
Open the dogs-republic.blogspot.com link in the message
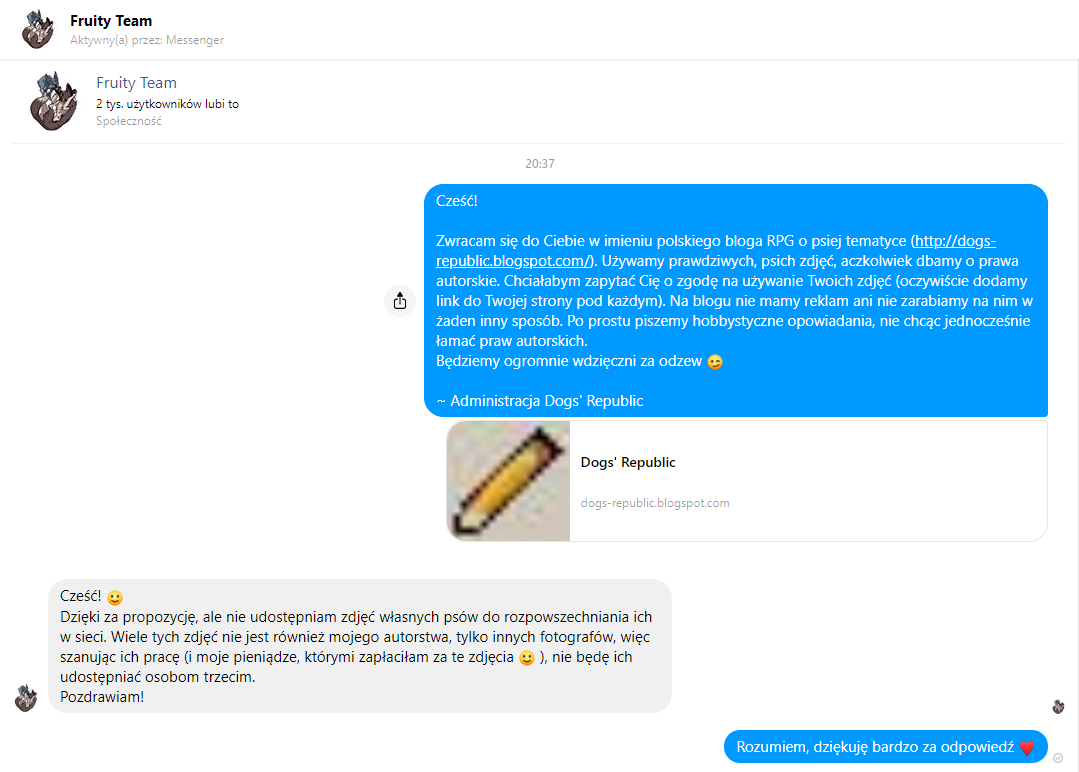[x=716, y=250]
